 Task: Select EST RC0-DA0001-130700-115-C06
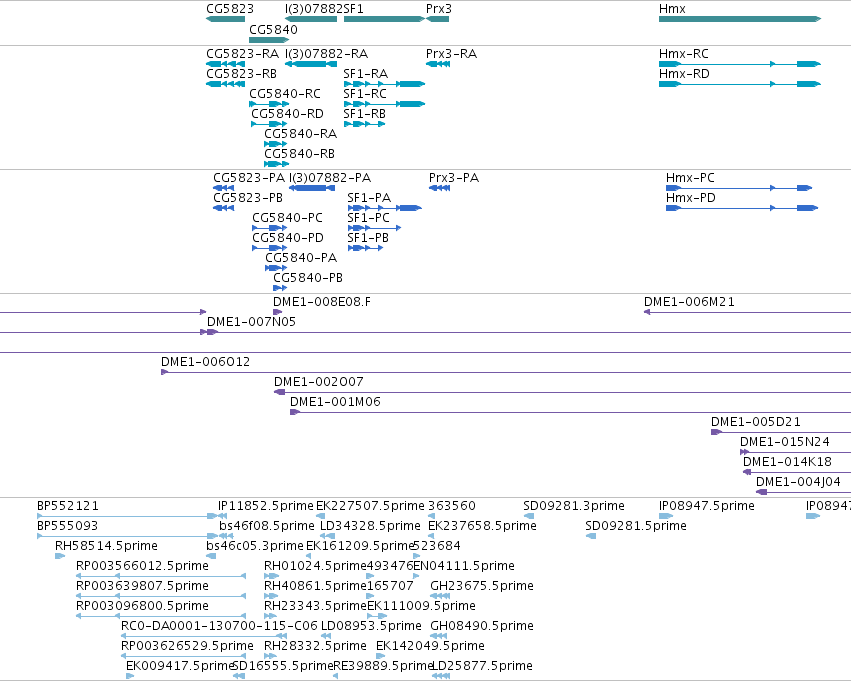[204, 636]
